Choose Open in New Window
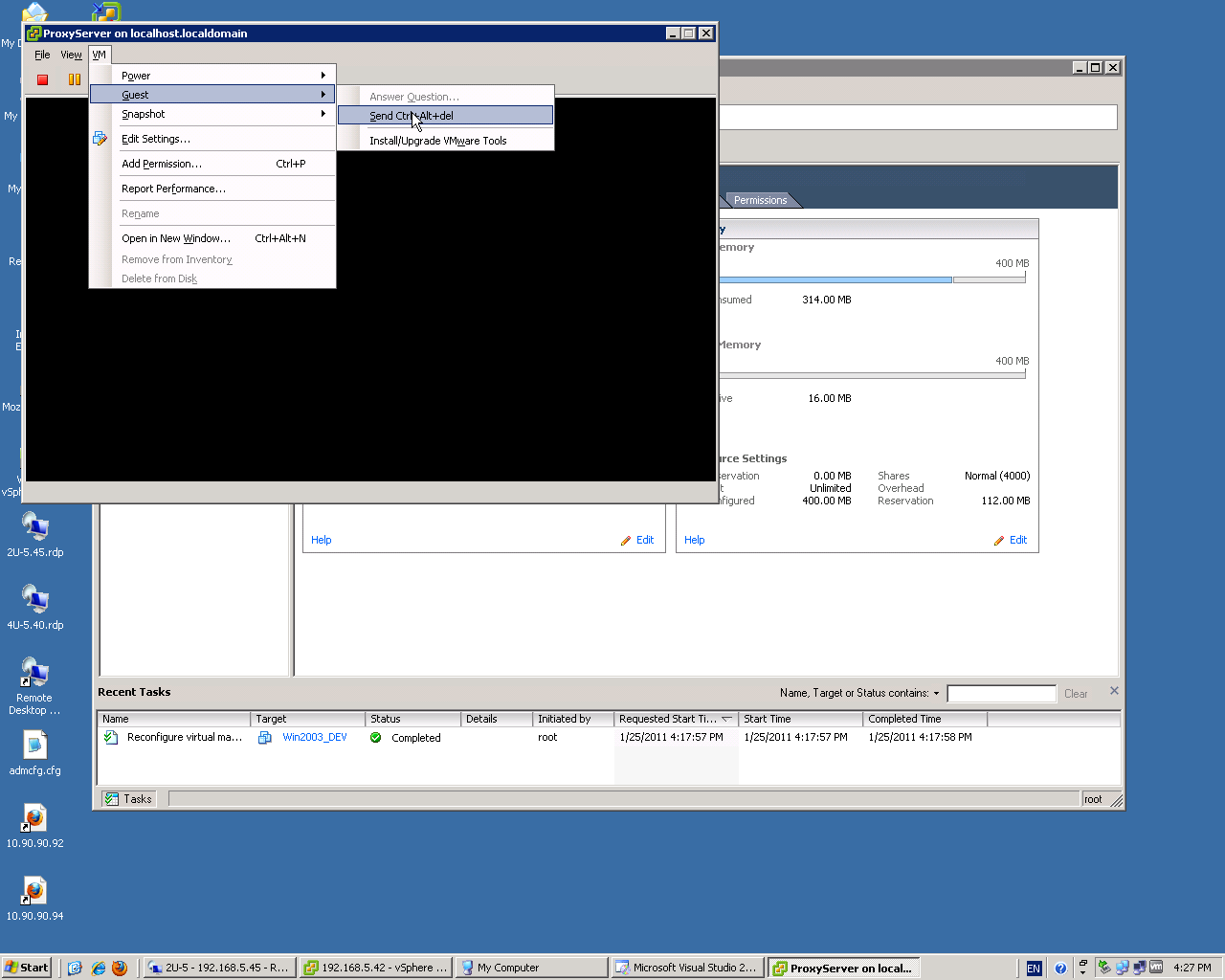Screen dimensions: 1225x980 click(212, 238)
